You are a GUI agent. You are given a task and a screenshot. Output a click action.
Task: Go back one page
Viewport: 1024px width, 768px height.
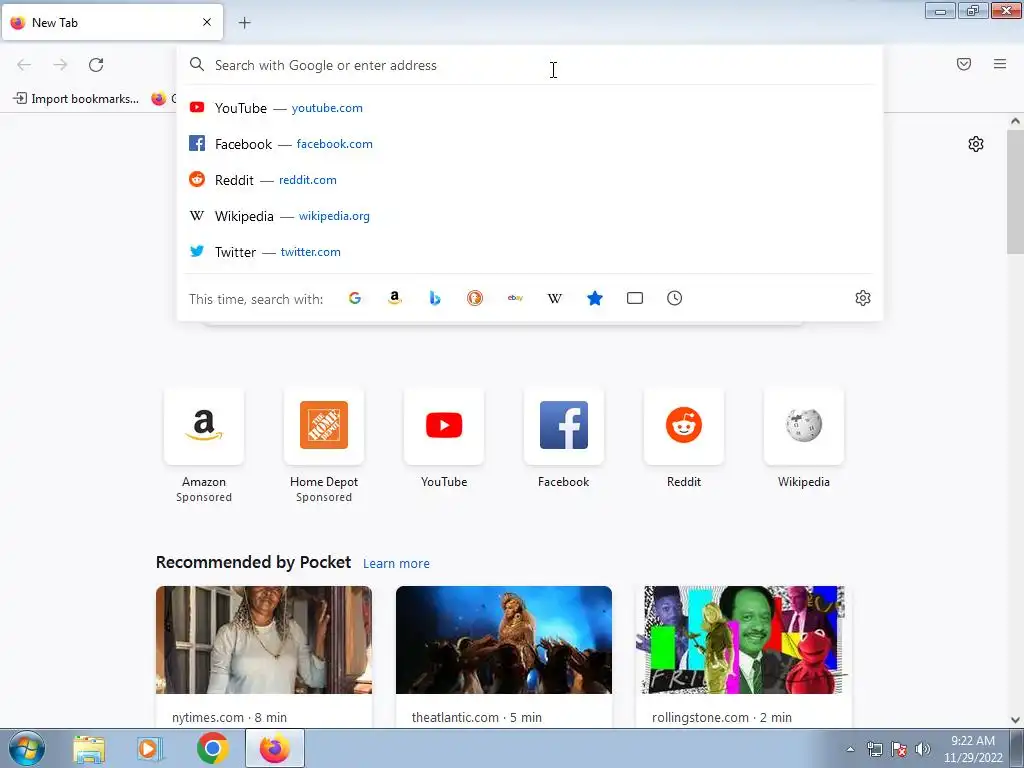click(24, 65)
